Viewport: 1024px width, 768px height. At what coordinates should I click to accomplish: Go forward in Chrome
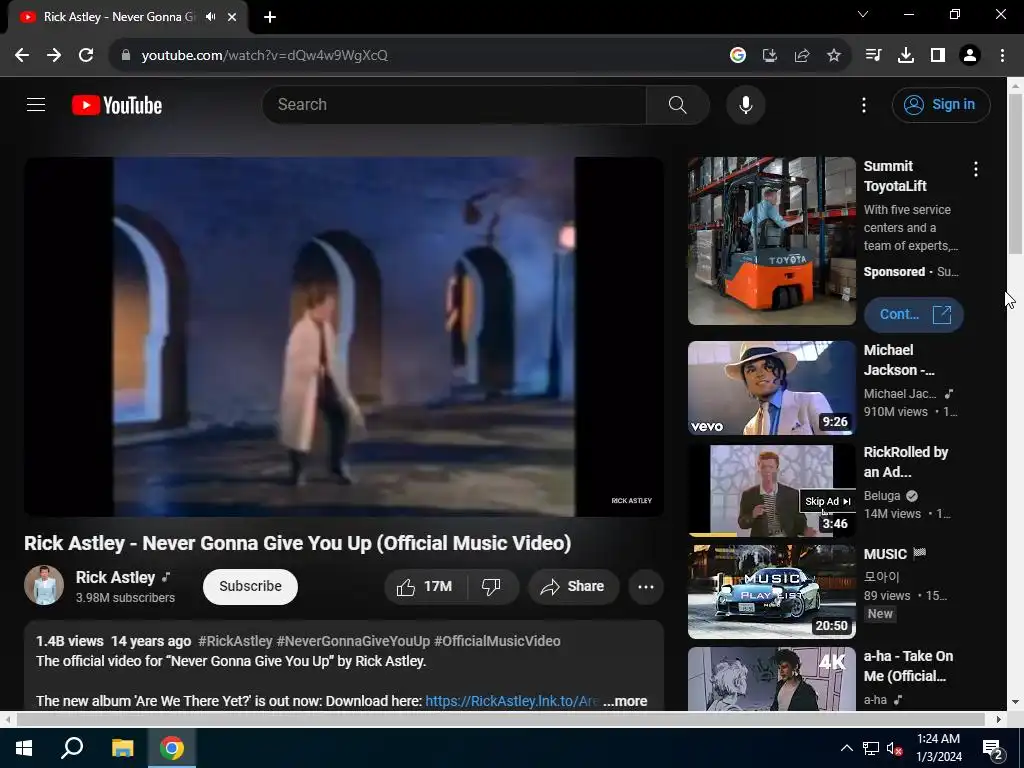tap(54, 56)
